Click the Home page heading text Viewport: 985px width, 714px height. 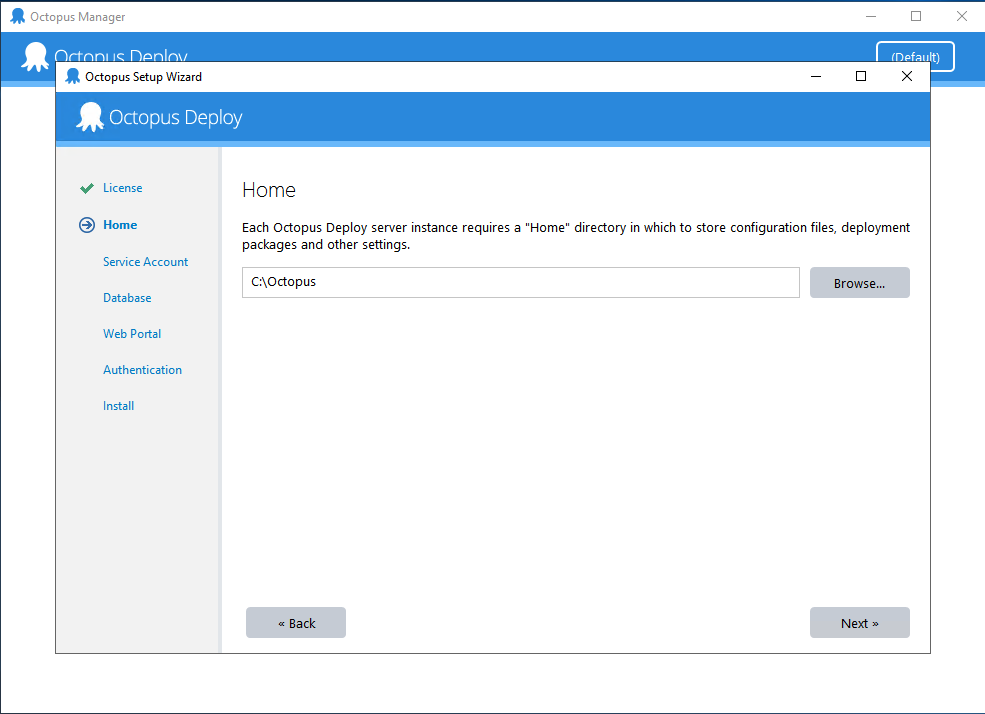click(269, 190)
